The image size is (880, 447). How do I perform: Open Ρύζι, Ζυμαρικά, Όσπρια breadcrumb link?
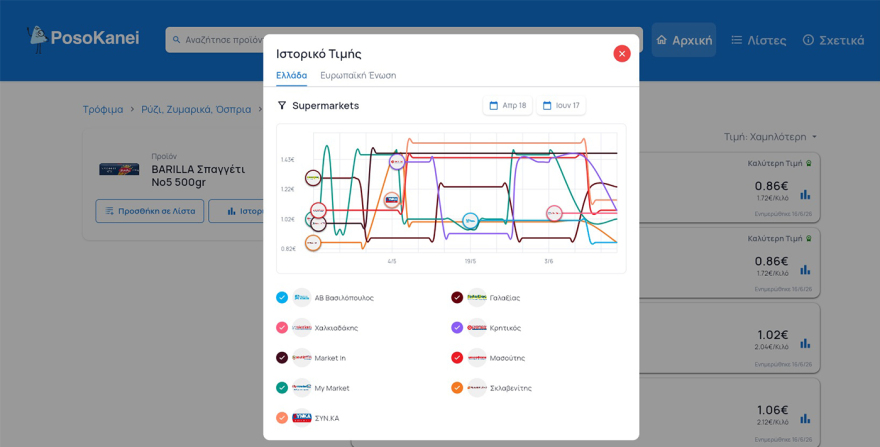(196, 110)
